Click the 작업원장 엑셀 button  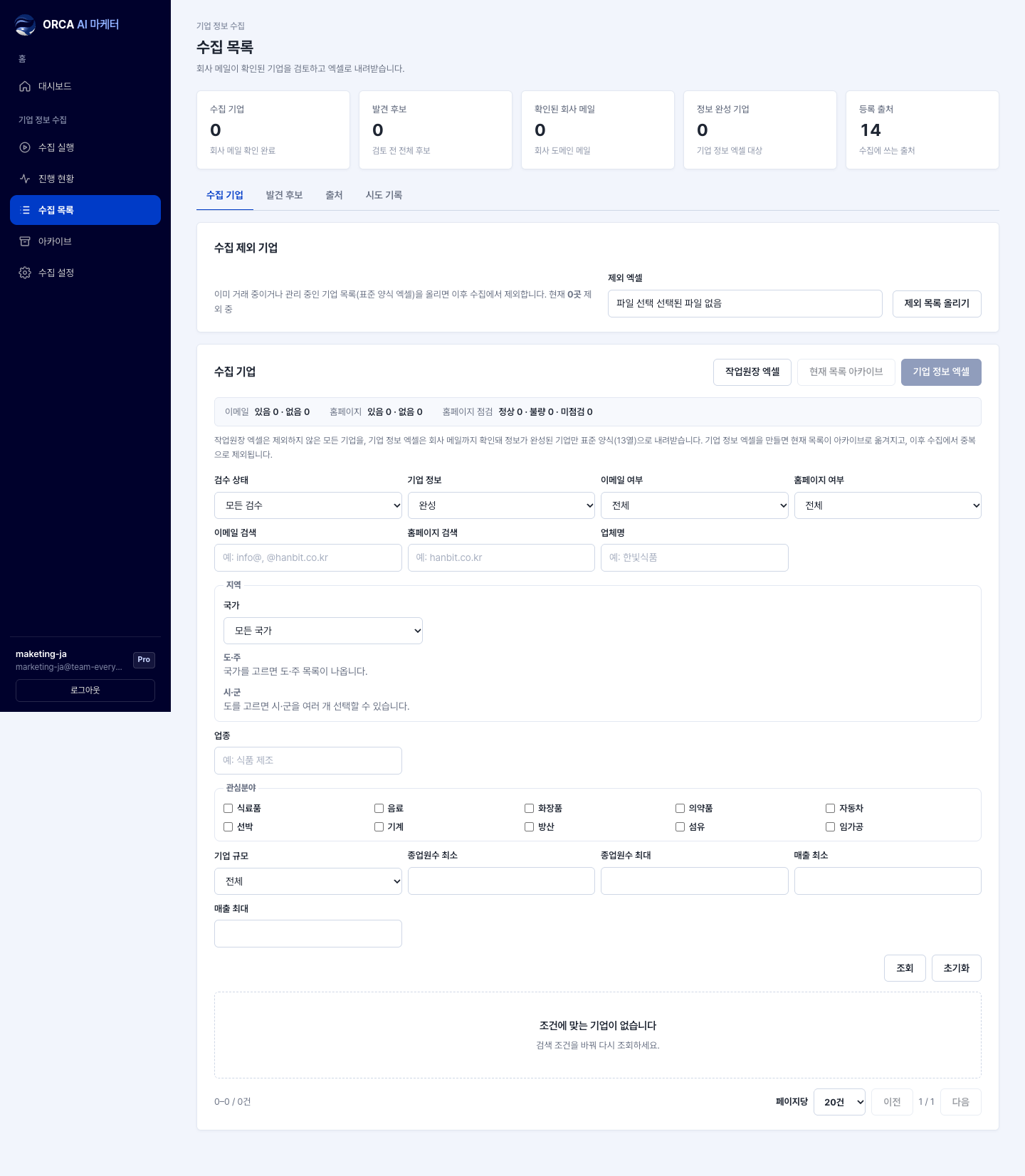(x=752, y=372)
